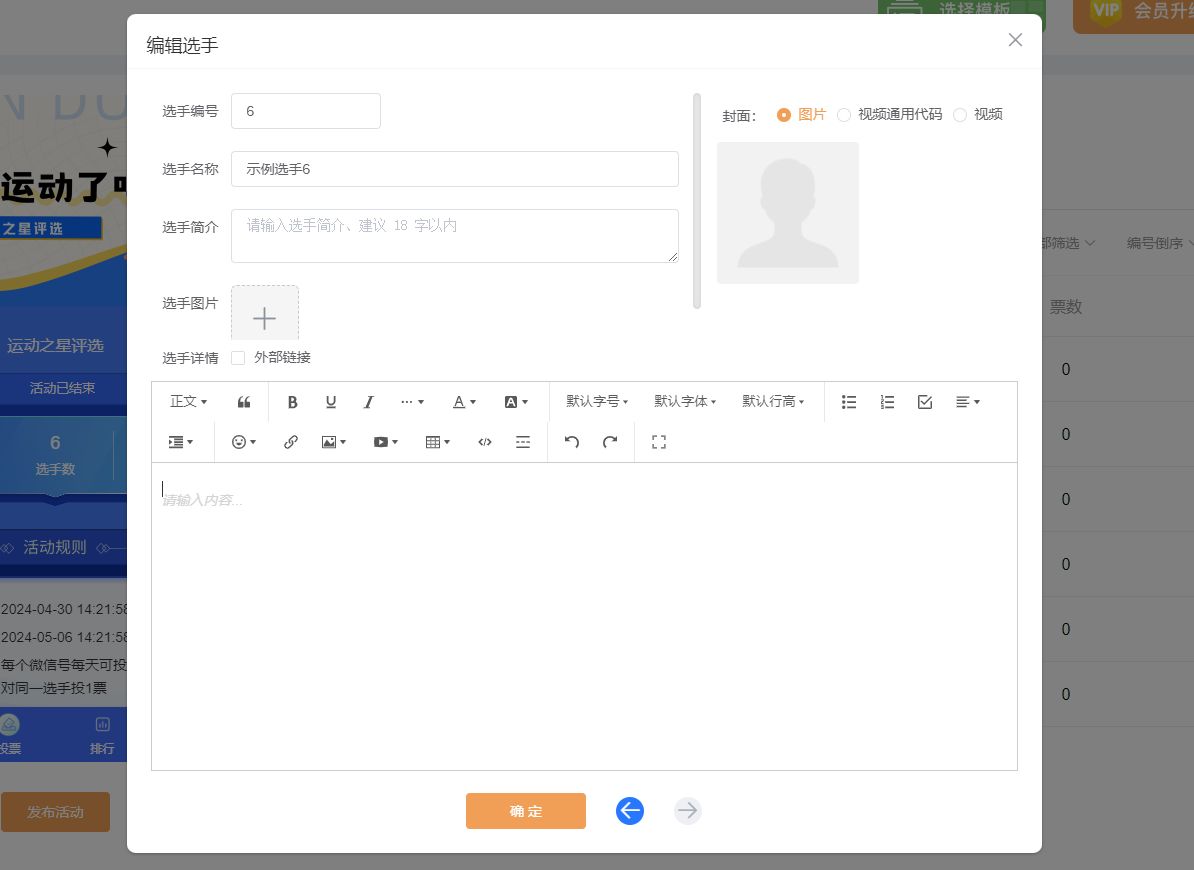Insert a blockquote with quote icon
This screenshot has width=1194, height=870.
point(244,402)
